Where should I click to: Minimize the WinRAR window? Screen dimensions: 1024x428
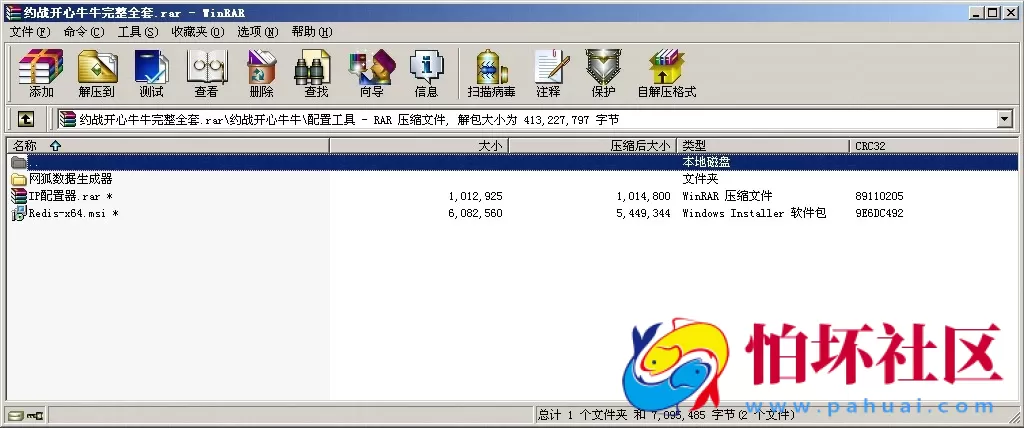point(976,12)
